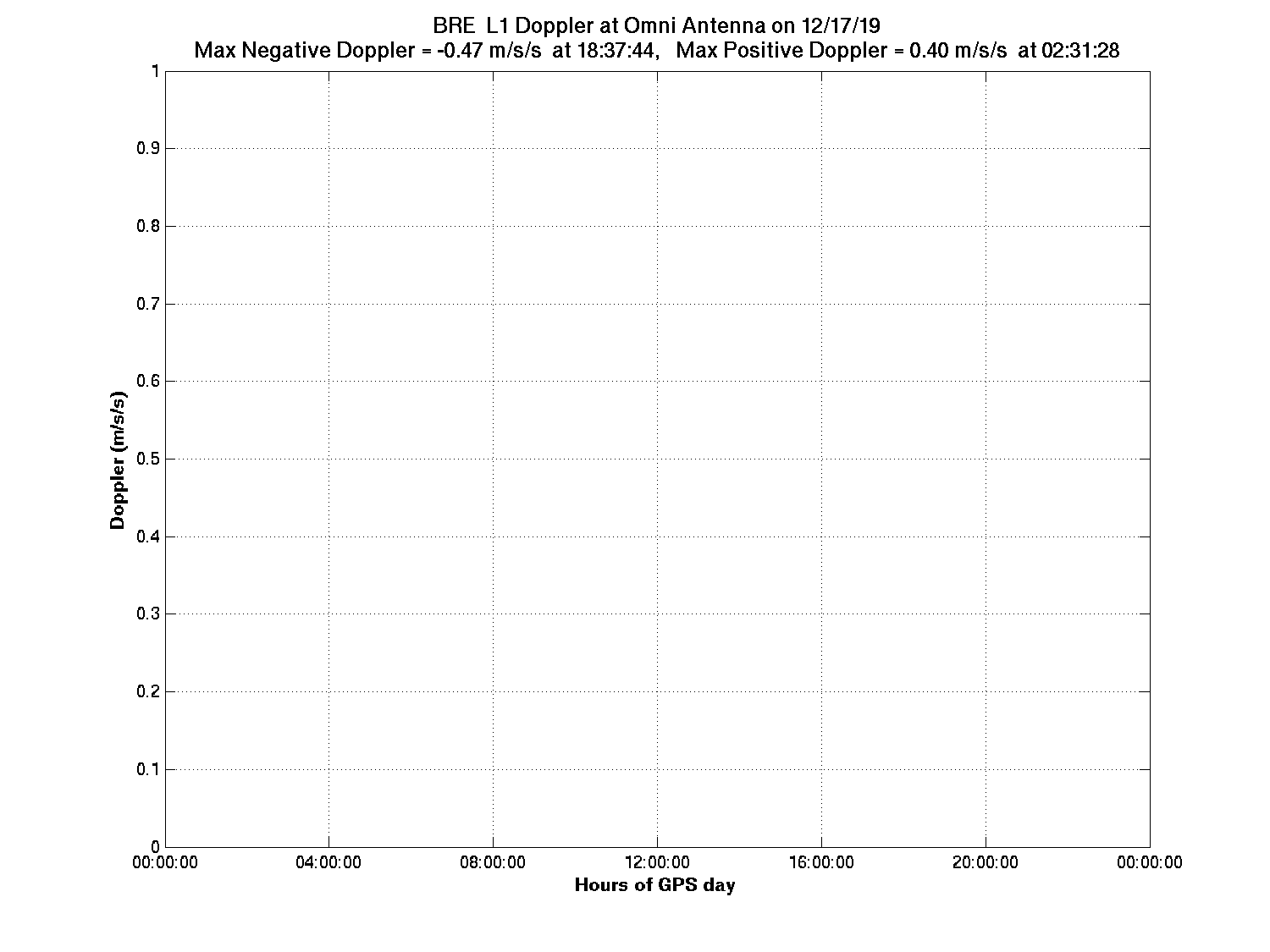The image size is (1270, 952).
Task: Click the 'Hours of GPS day' x-axis label
Action: (655, 885)
